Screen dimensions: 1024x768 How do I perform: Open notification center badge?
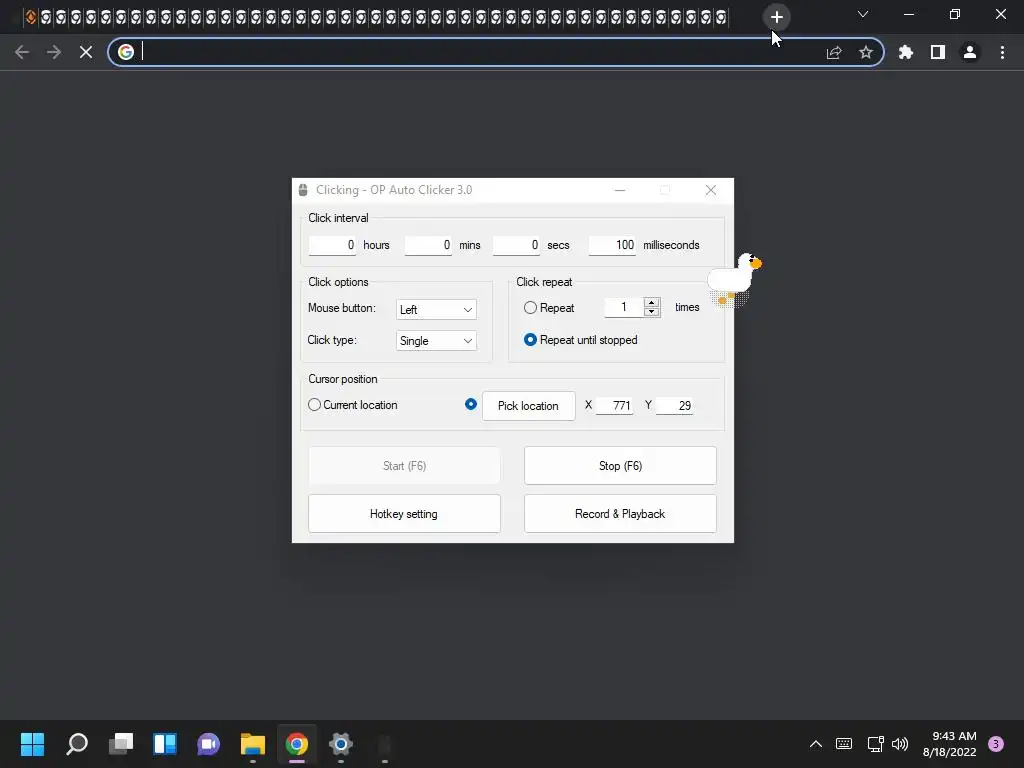pos(996,744)
